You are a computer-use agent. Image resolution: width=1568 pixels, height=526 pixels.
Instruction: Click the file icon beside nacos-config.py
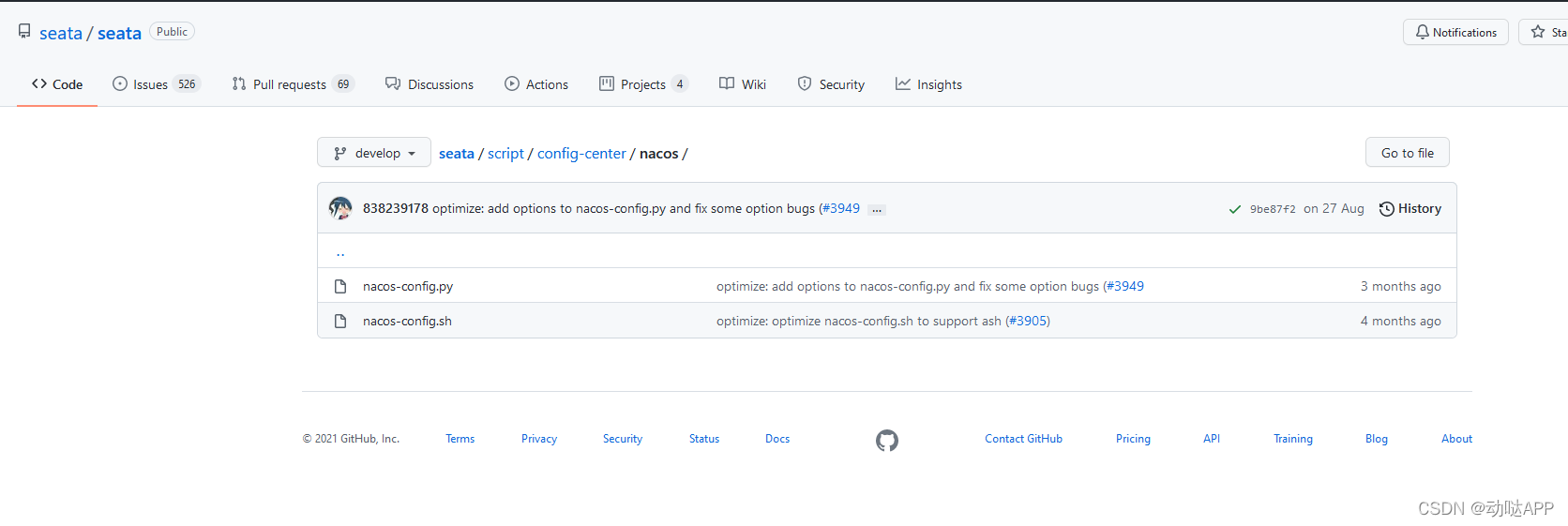[x=340, y=286]
